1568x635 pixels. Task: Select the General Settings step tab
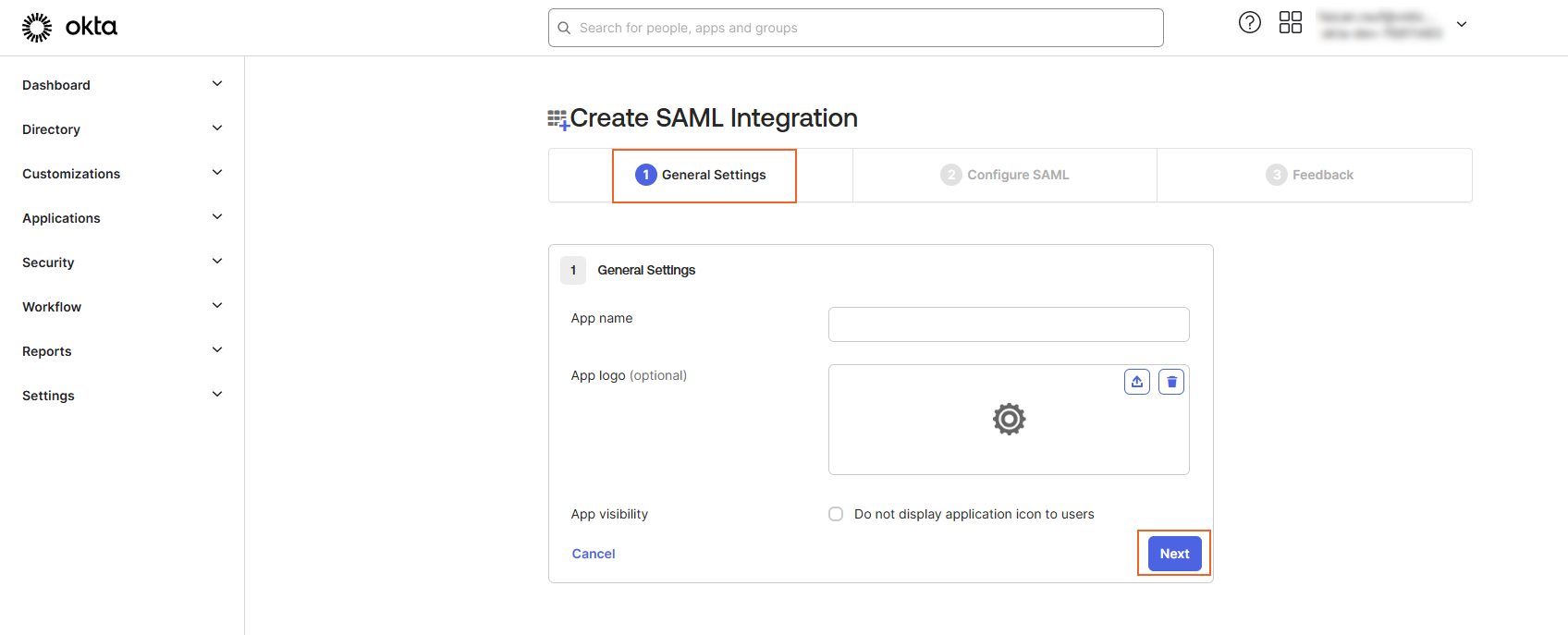point(704,175)
